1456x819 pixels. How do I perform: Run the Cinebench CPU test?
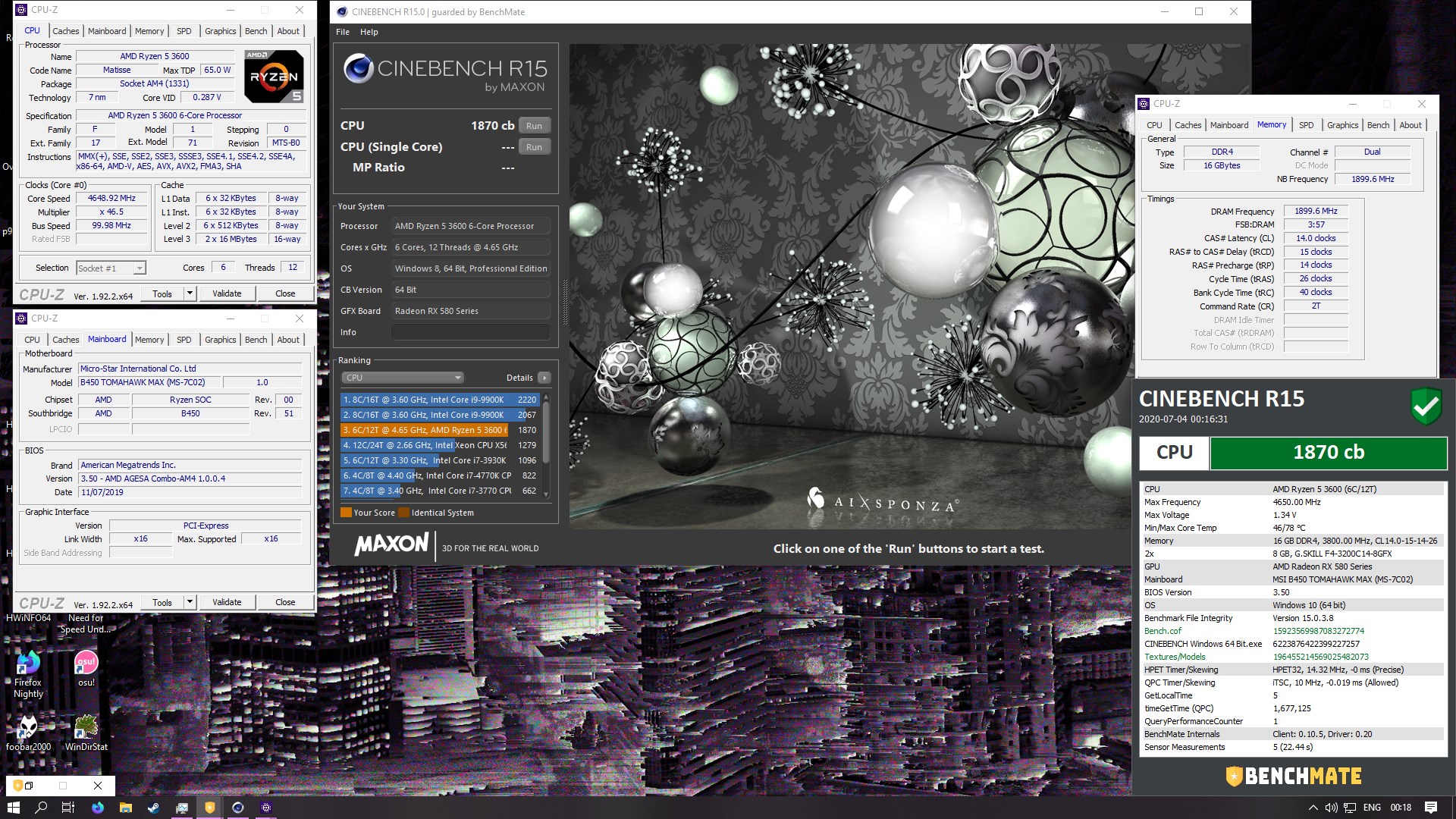click(534, 126)
